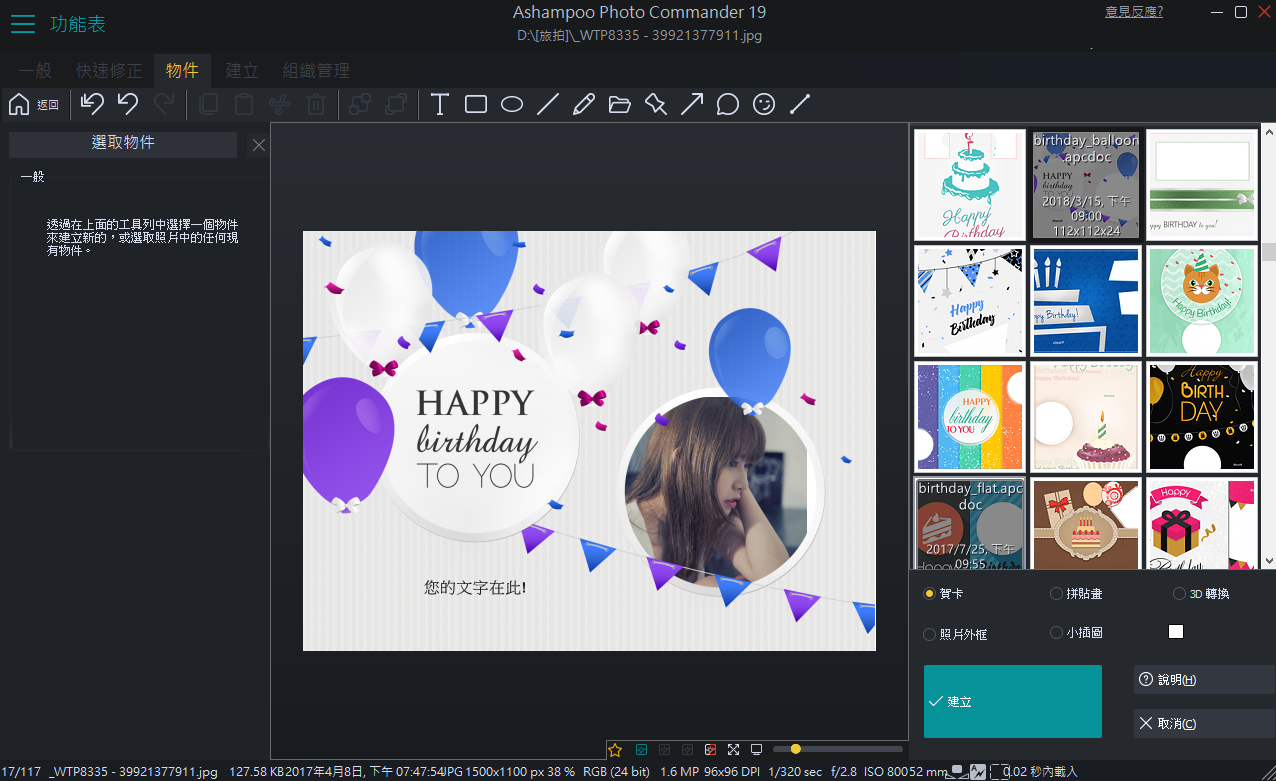The image size is (1276, 781).
Task: Add a speech bubble object
Action: click(728, 104)
